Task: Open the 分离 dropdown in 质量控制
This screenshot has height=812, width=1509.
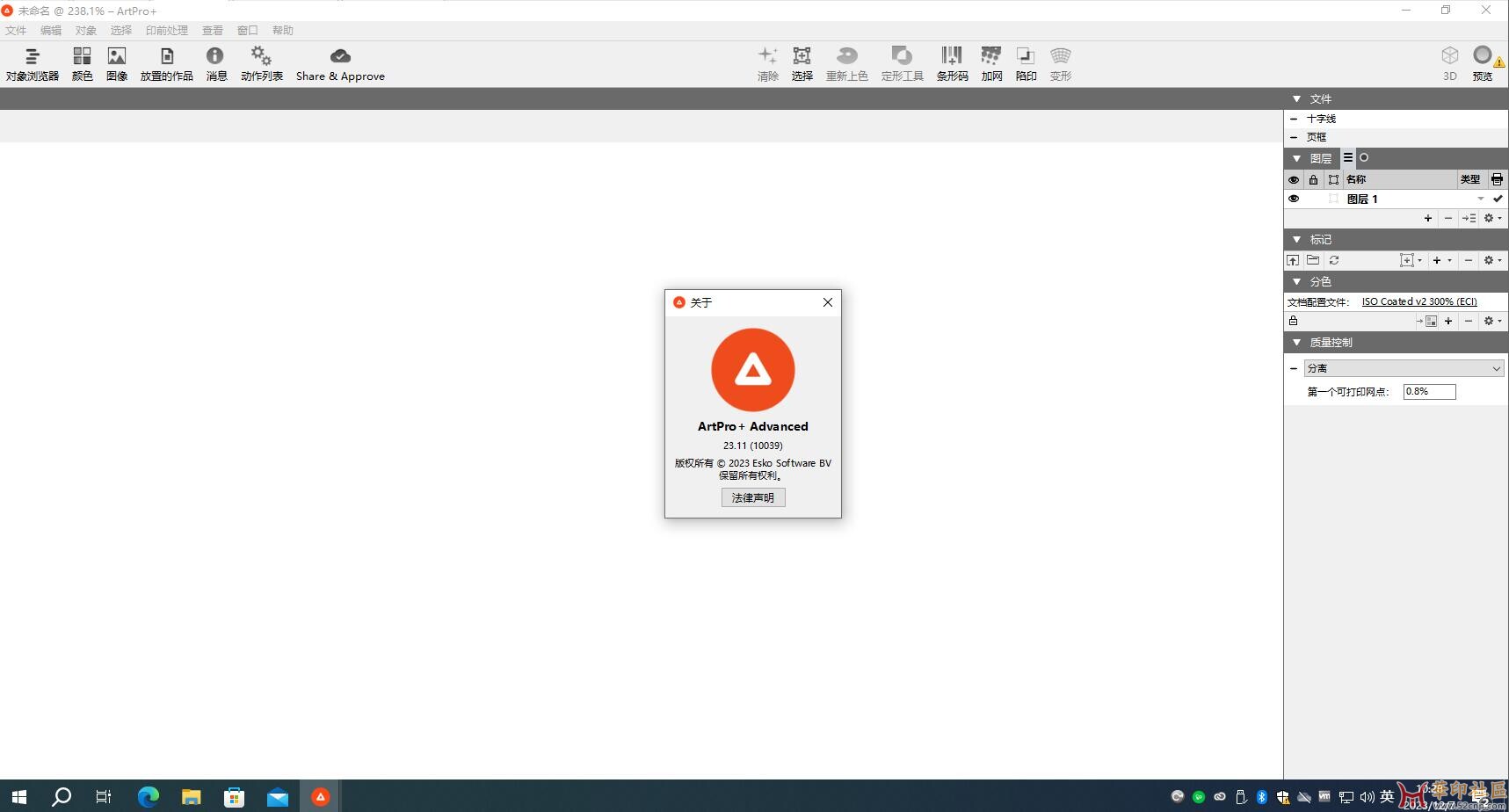Action: coord(1404,368)
